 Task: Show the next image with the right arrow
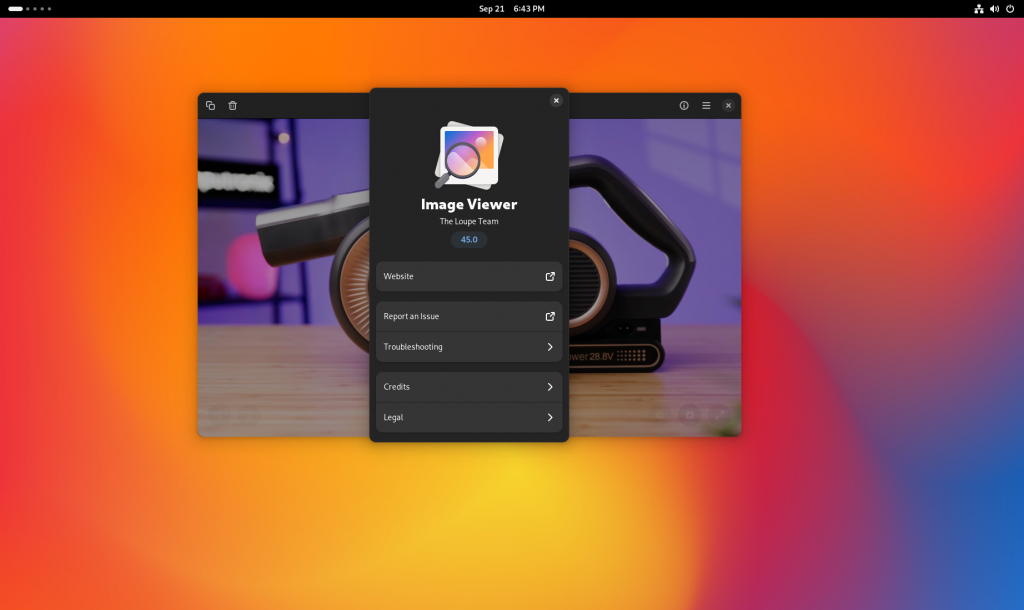tap(248, 414)
